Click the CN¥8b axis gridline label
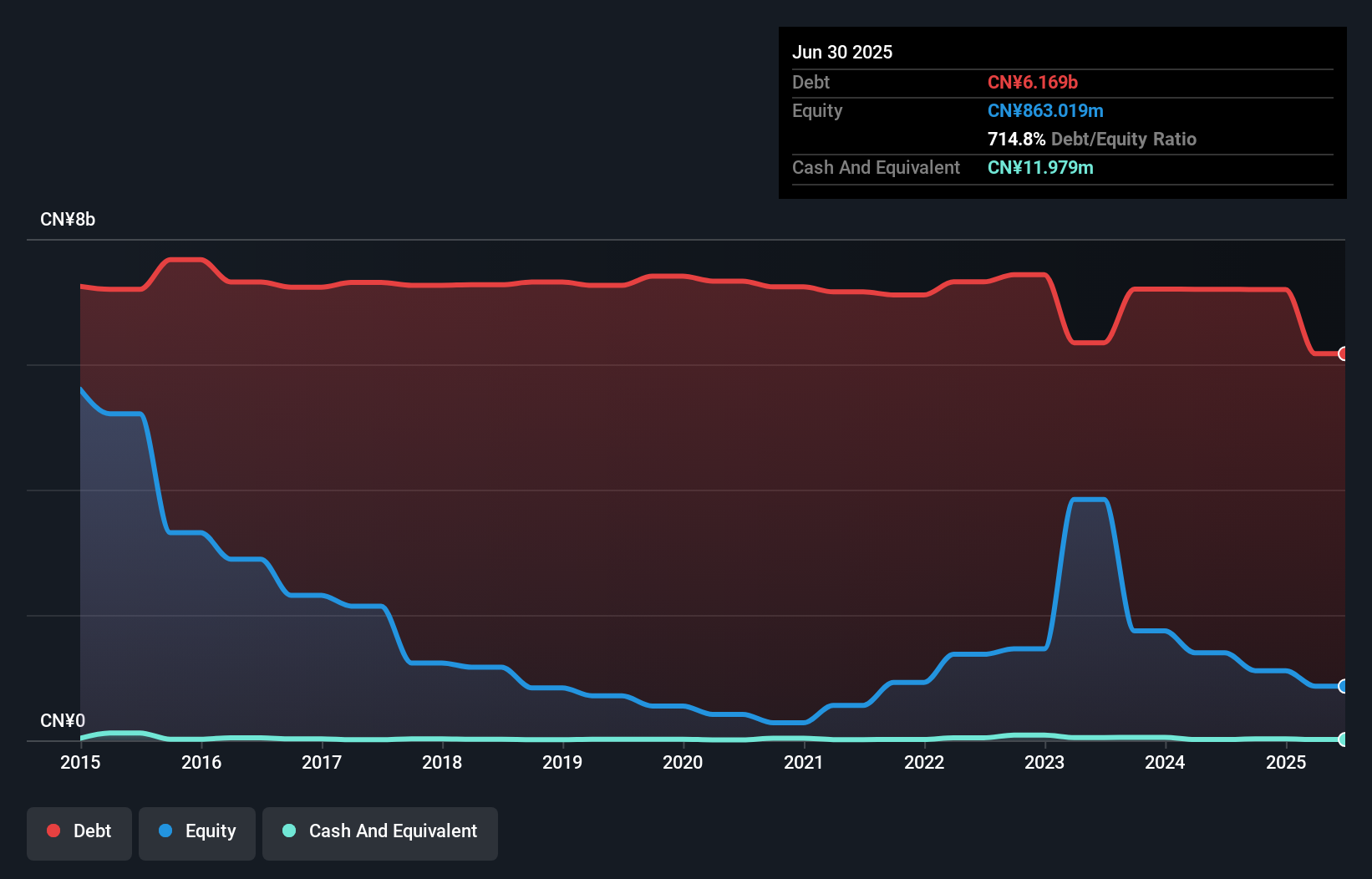 point(69,219)
